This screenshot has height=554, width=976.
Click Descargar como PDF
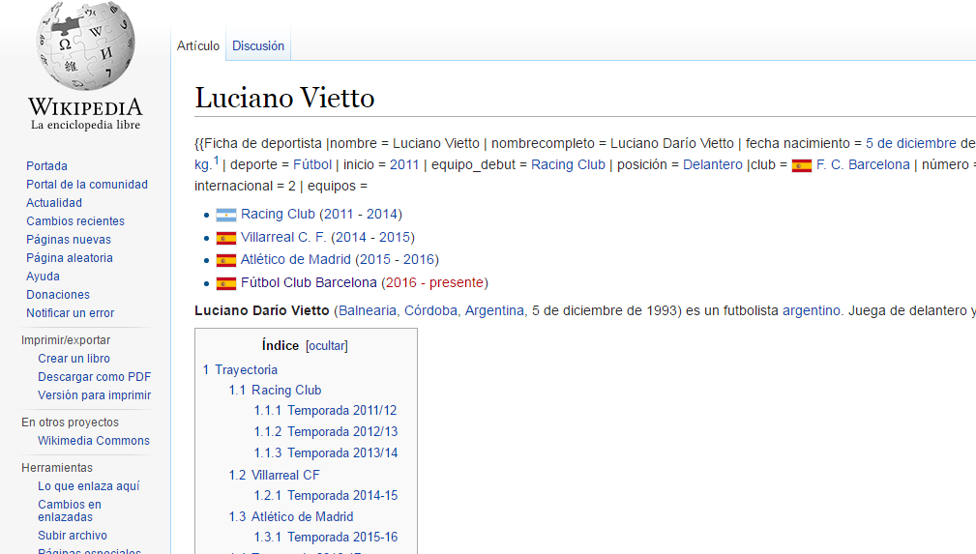tap(95, 377)
